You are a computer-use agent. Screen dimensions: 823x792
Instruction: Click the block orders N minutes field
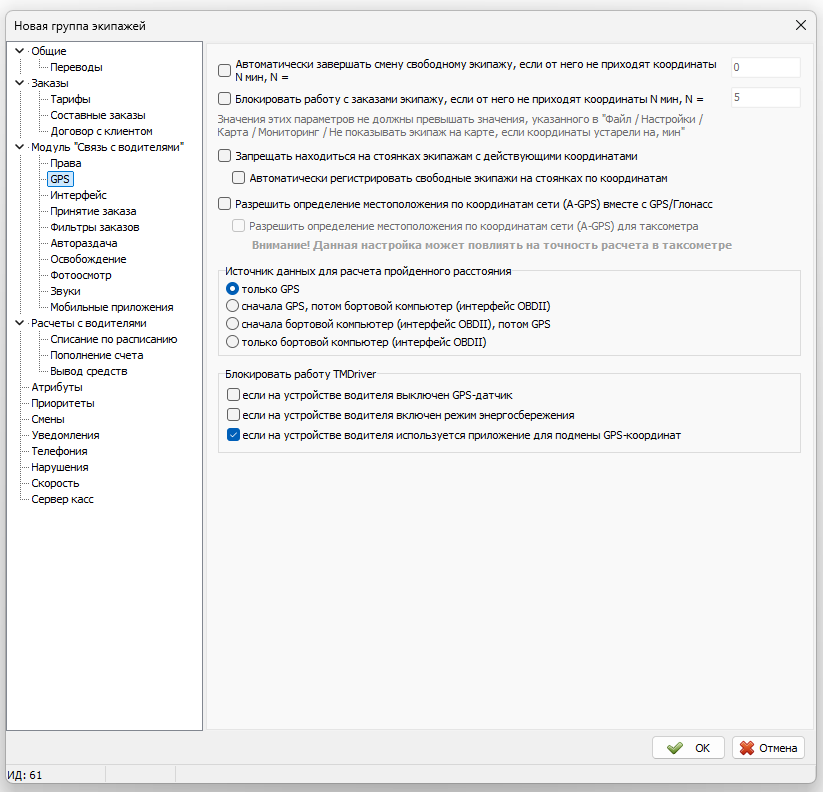coord(765,98)
